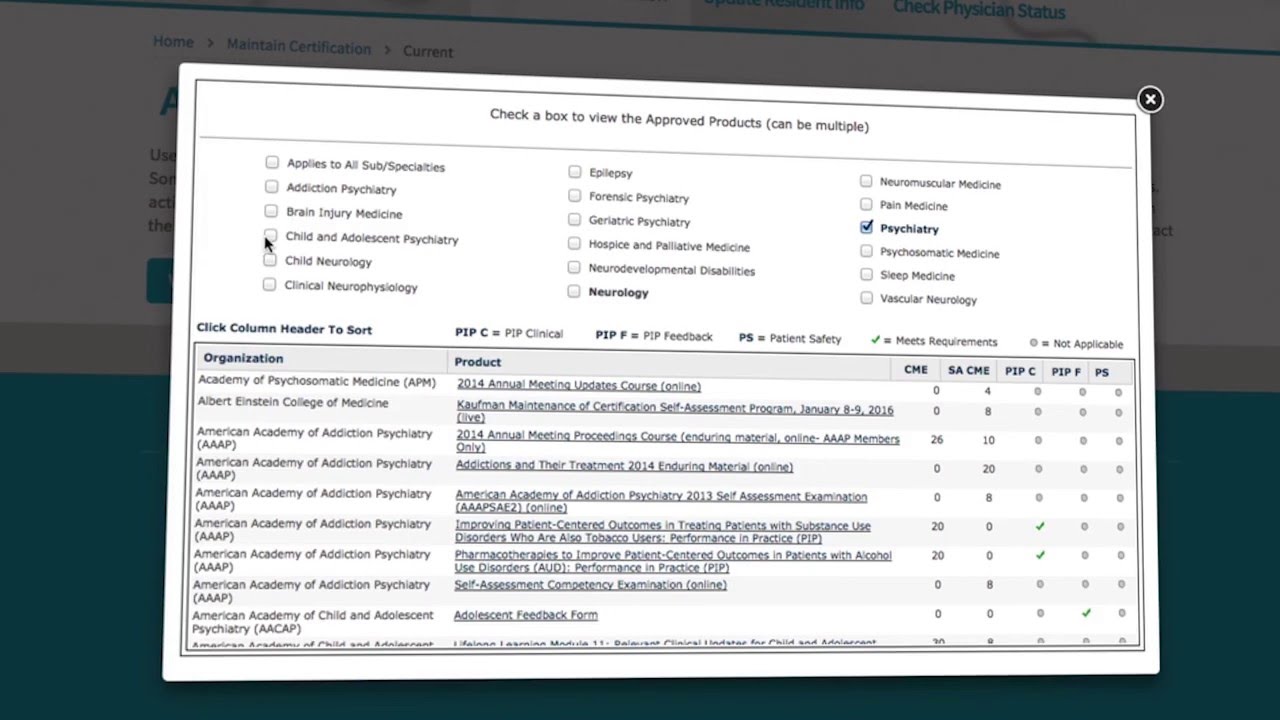Image resolution: width=1280 pixels, height=720 pixels.
Task: Click green PIP C checkmark for Alcohol Use Disorders row
Action: coord(1040,555)
